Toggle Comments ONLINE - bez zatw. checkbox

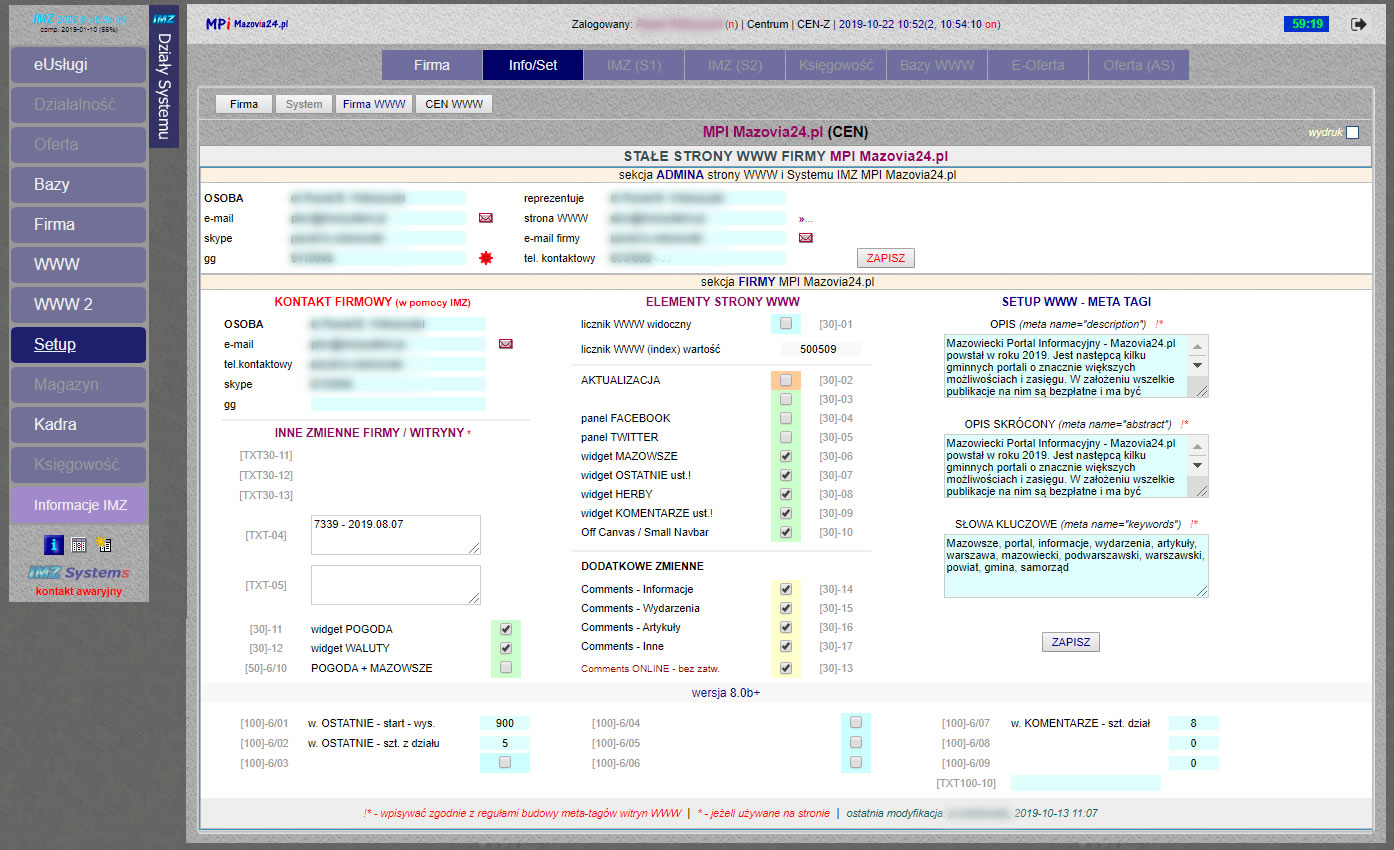coord(786,668)
